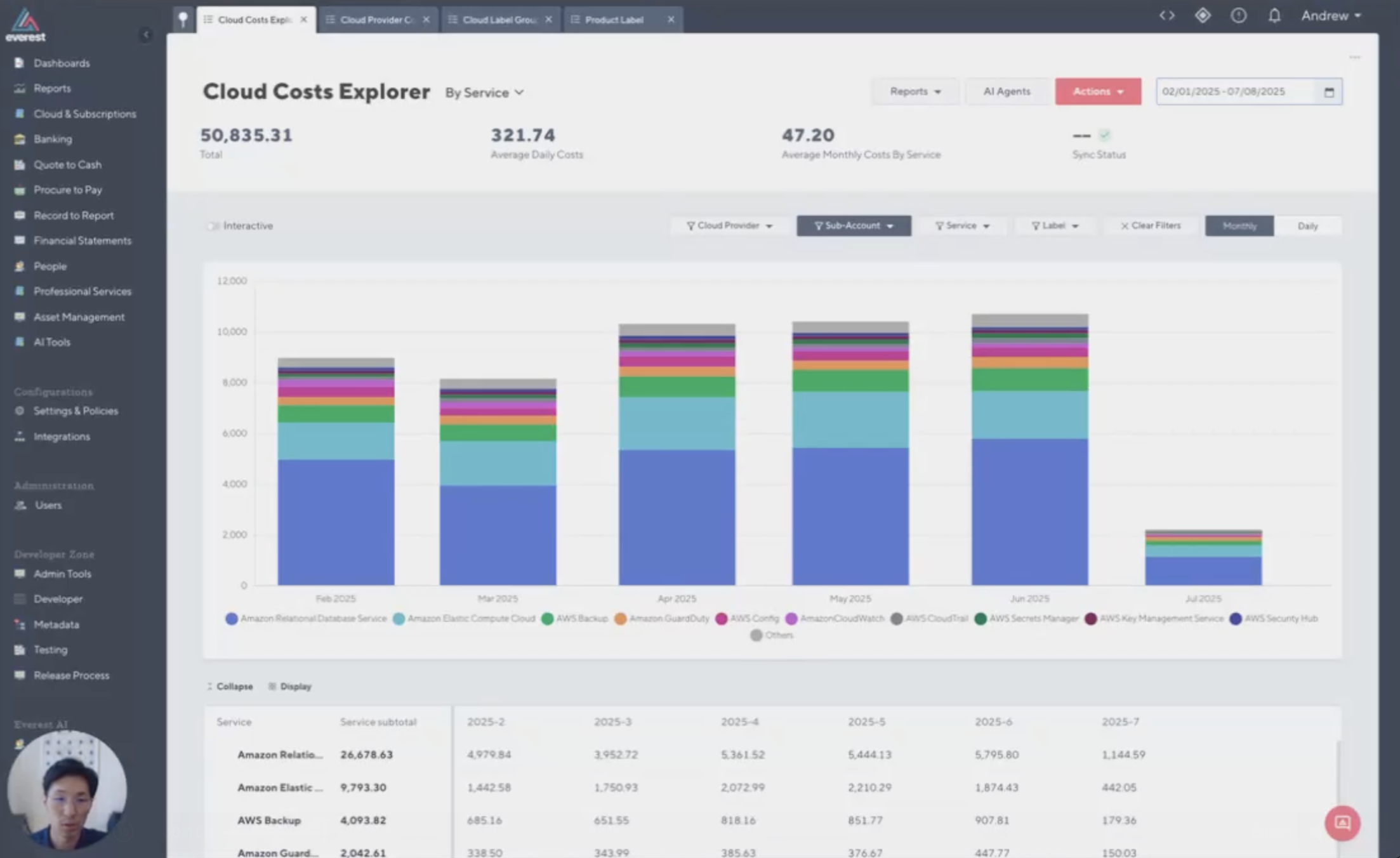The height and width of the screenshot is (858, 1400).
Task: Click the Integrations icon
Action: (x=20, y=437)
